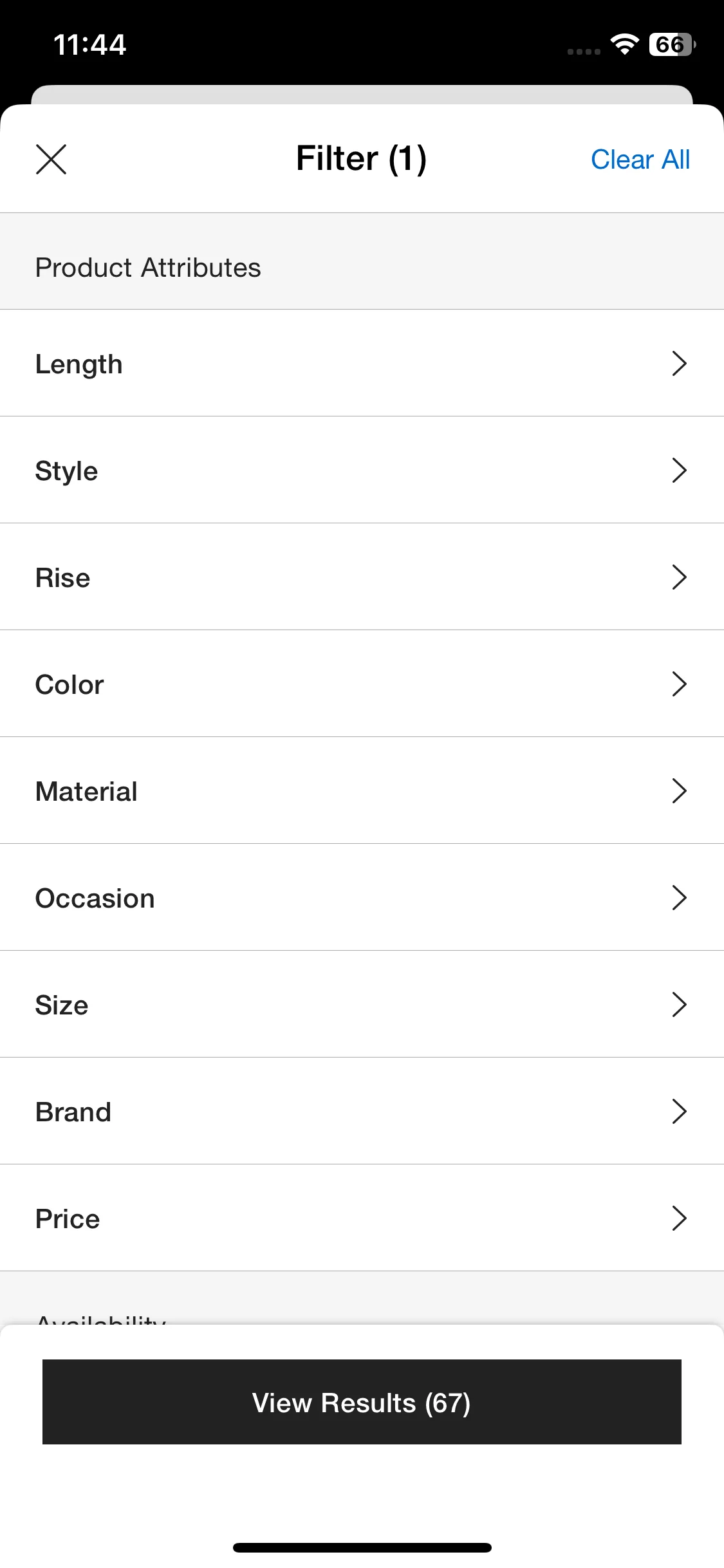
Task: Tap View Results (67) button
Action: pyautogui.click(x=362, y=1402)
